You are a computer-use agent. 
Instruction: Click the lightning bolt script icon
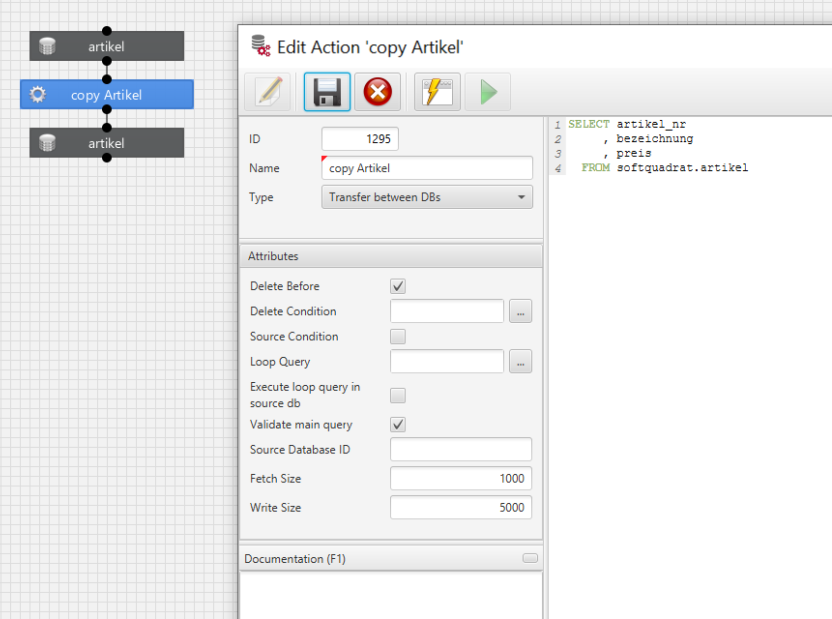coord(437,93)
